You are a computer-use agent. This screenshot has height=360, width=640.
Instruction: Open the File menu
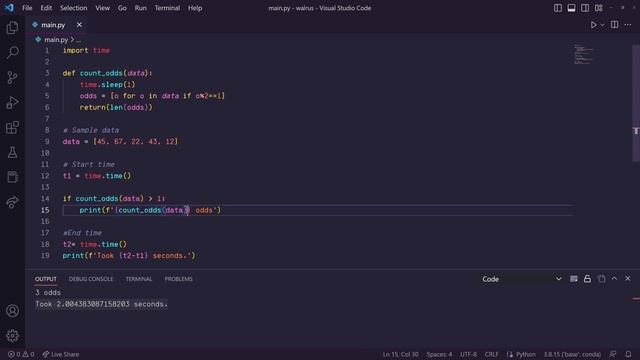[27, 8]
